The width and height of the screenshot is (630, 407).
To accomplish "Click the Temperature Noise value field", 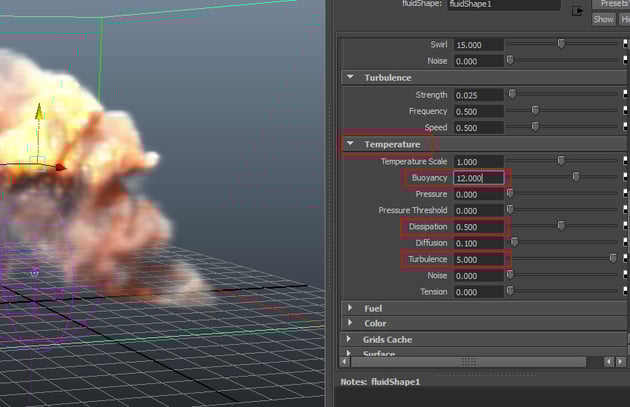I will pyautogui.click(x=479, y=276).
